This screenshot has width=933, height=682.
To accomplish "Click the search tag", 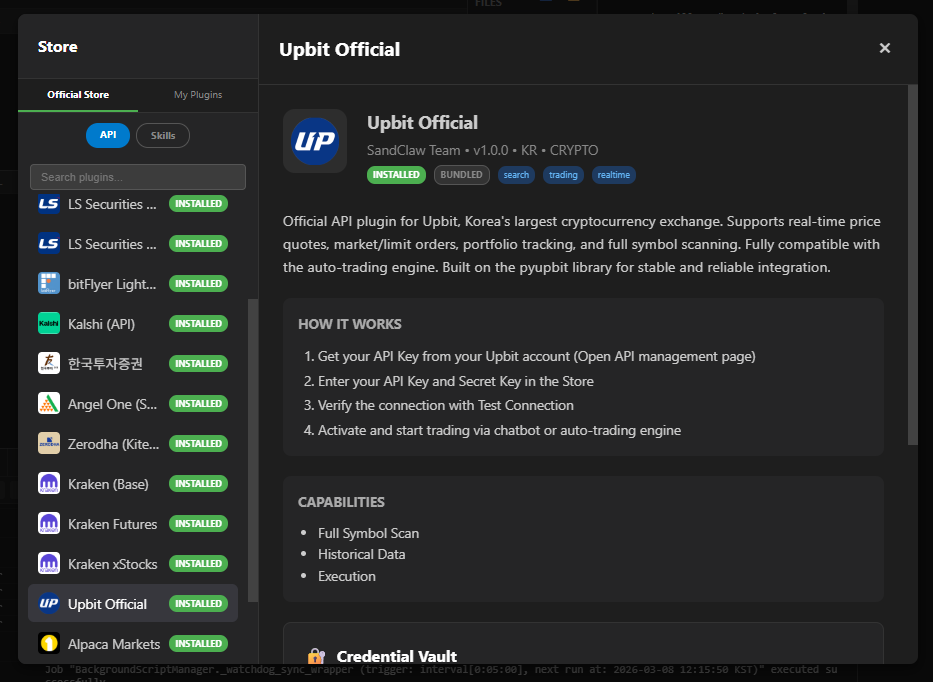I will tap(516, 175).
